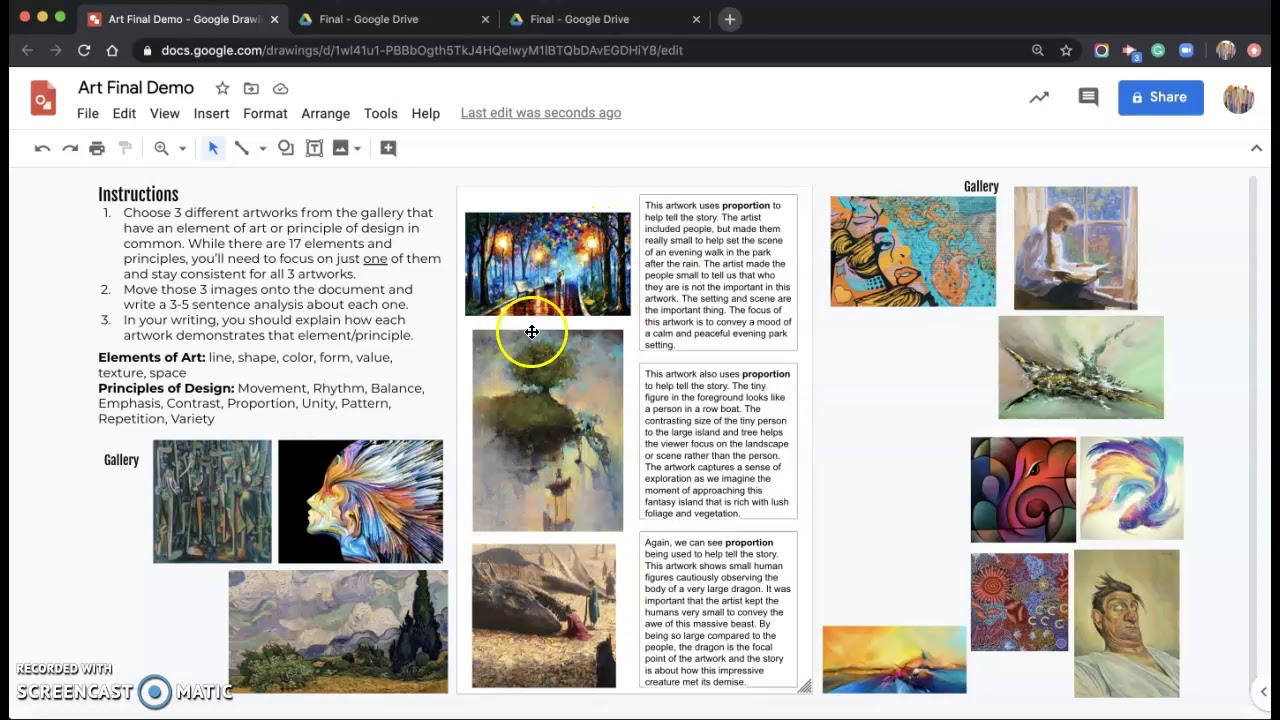Open the Help menu
Viewport: 1280px width, 720px height.
pos(425,113)
